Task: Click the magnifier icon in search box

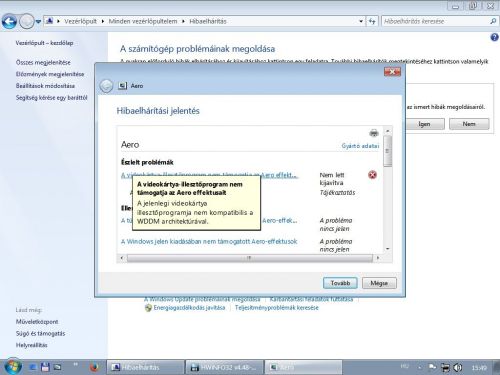Action: click(x=493, y=21)
